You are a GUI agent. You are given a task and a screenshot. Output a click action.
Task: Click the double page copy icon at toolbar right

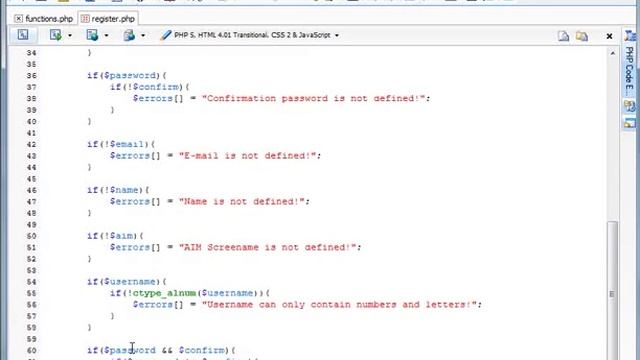point(582,36)
